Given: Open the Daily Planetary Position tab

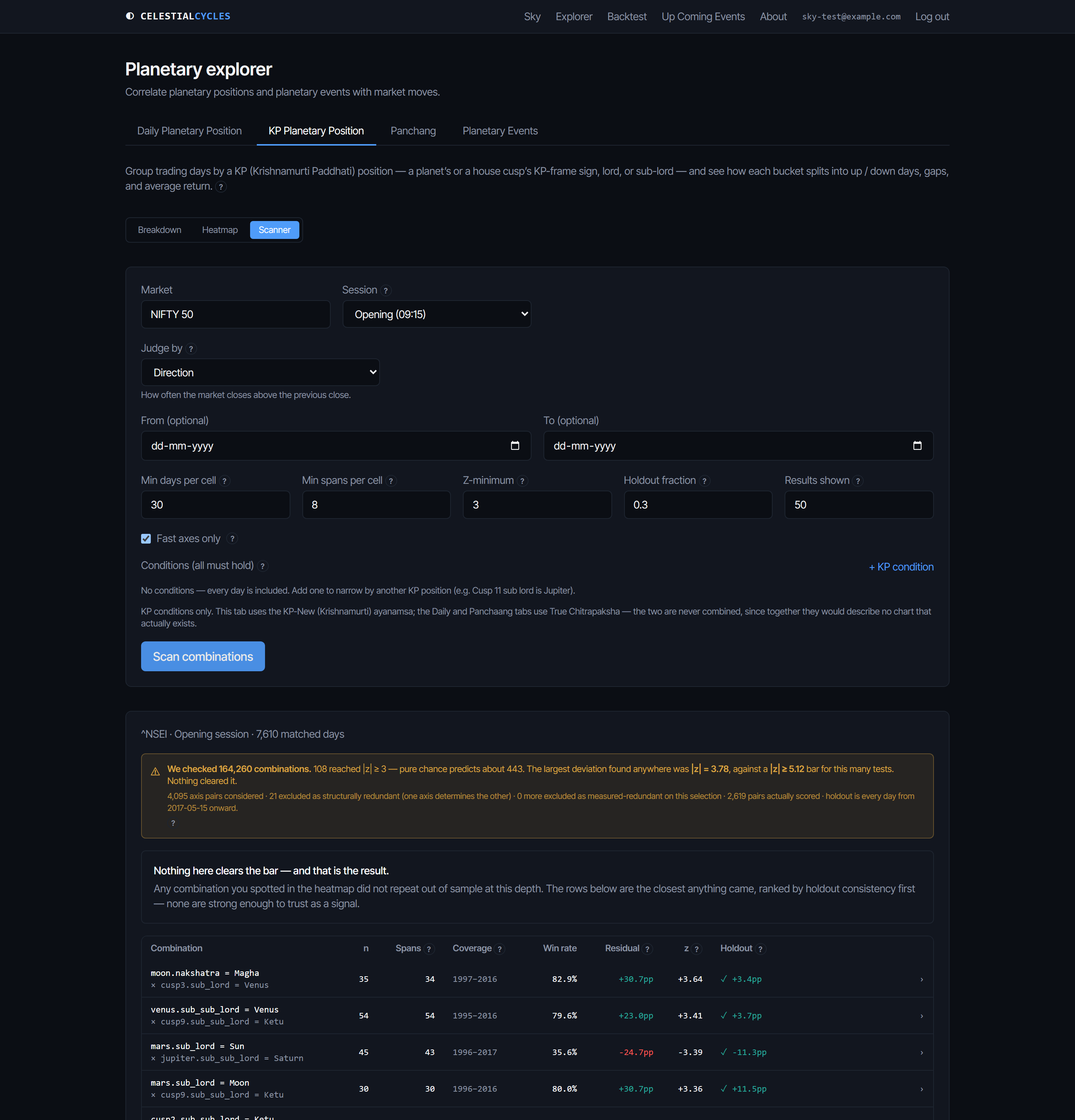Looking at the screenshot, I should coord(190,131).
